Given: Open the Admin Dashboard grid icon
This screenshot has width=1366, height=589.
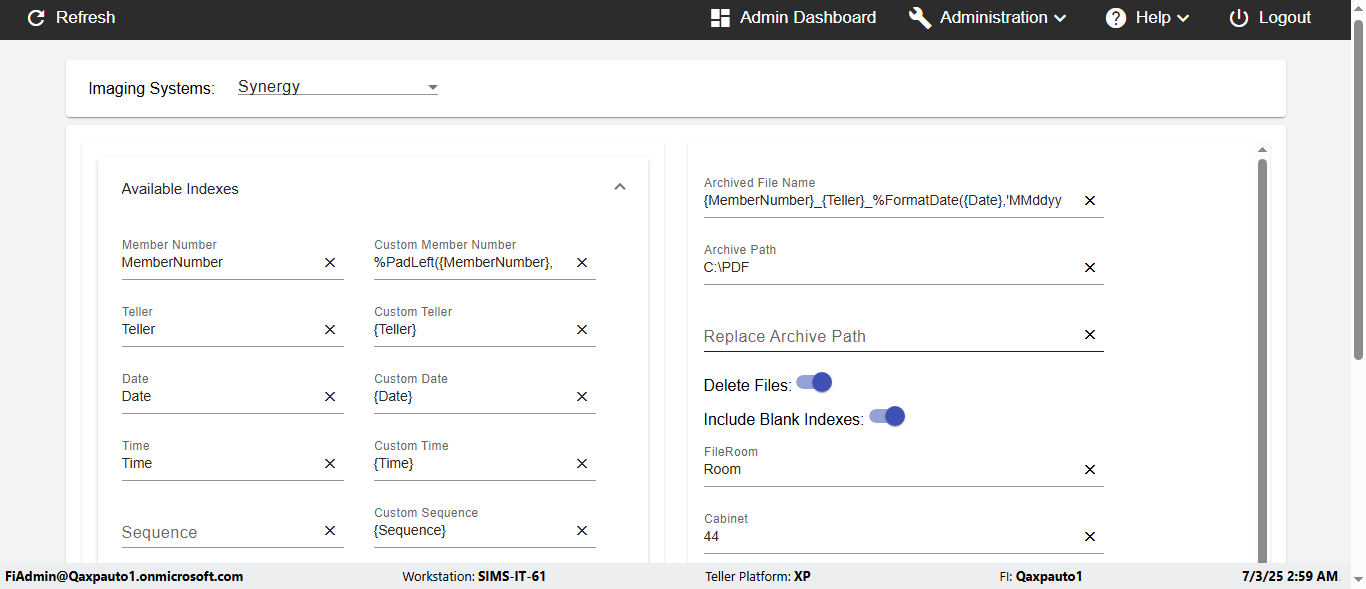Looking at the screenshot, I should click(720, 18).
